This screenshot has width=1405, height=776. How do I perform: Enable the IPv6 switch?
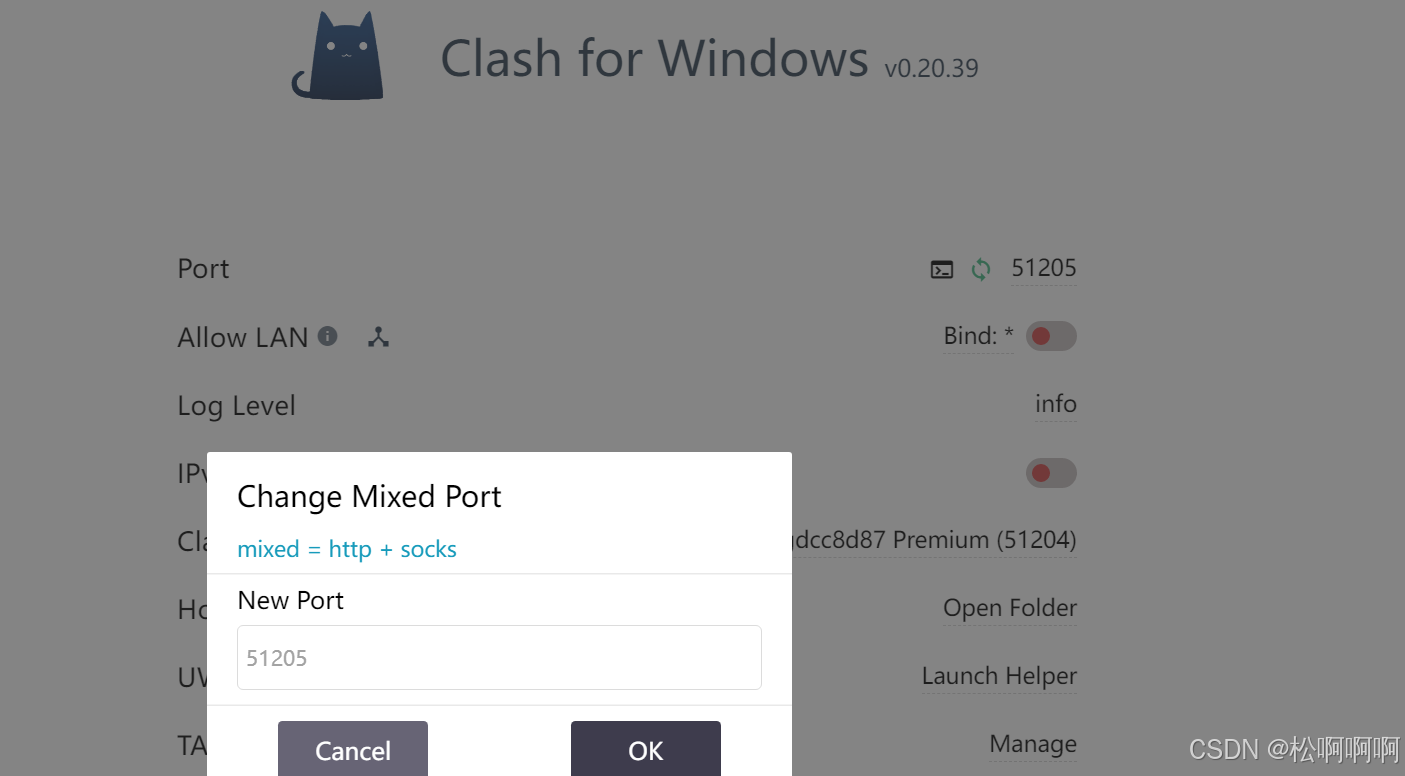coord(1050,473)
